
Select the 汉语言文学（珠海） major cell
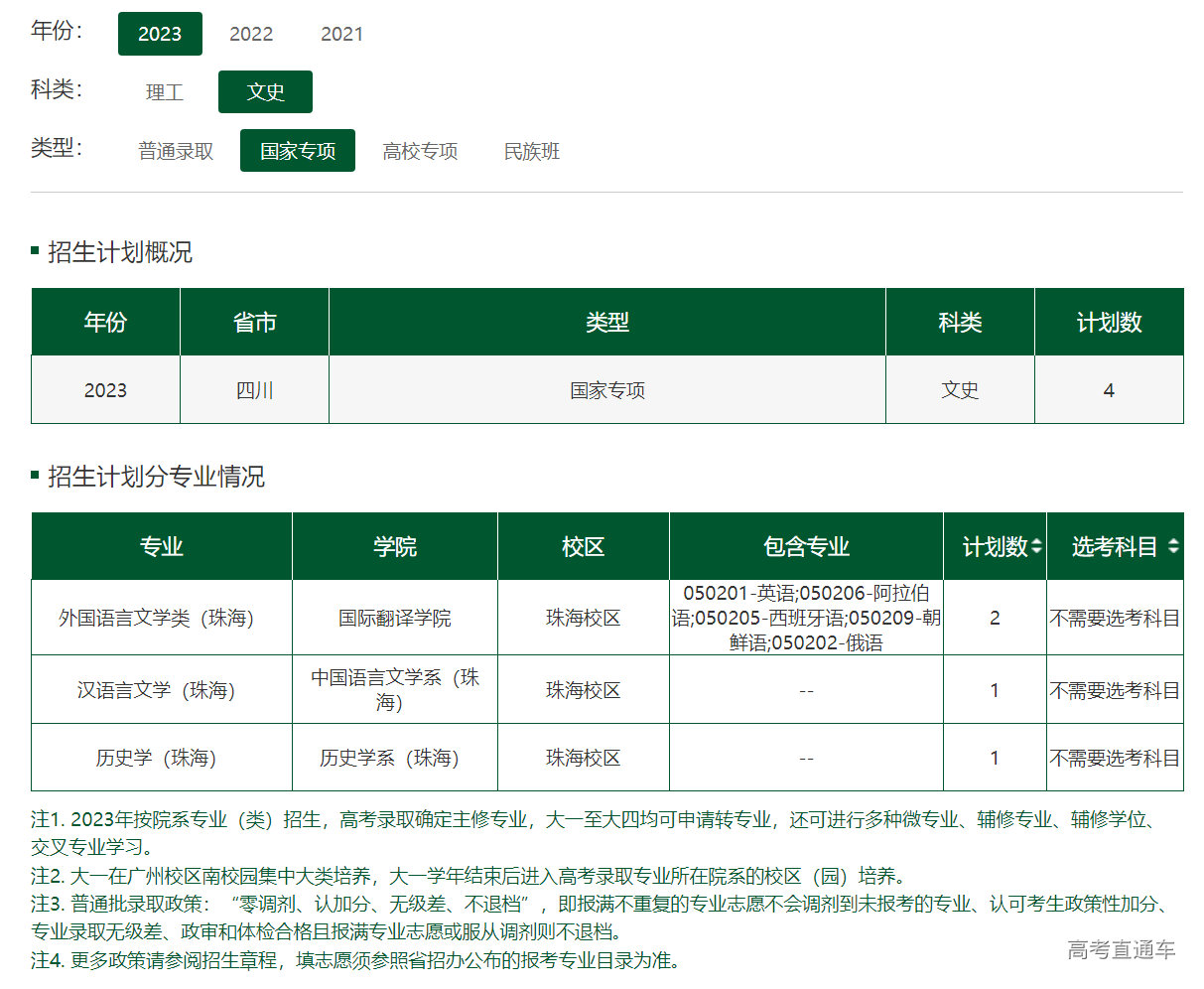point(157,690)
